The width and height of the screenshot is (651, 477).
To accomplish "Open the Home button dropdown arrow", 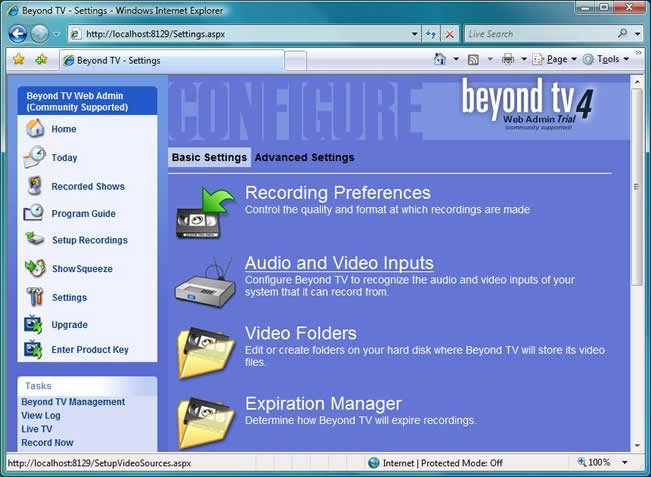I will point(456,59).
